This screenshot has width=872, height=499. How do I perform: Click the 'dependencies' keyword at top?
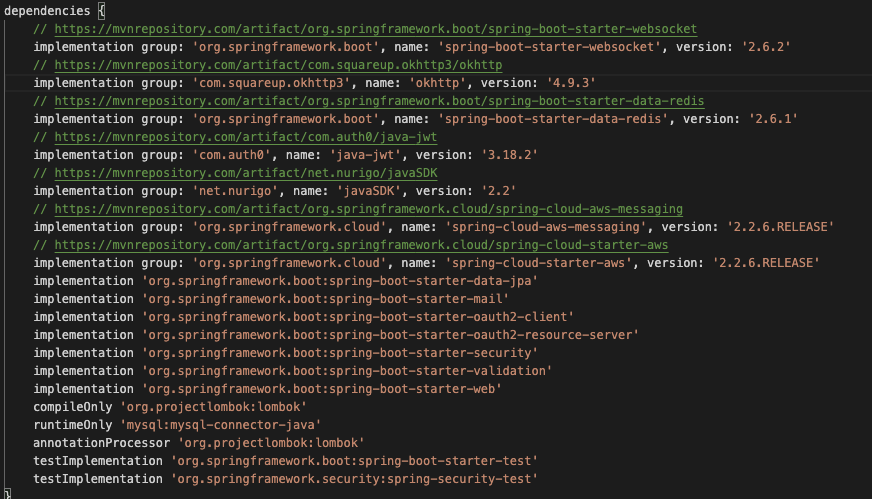pyautogui.click(x=47, y=11)
